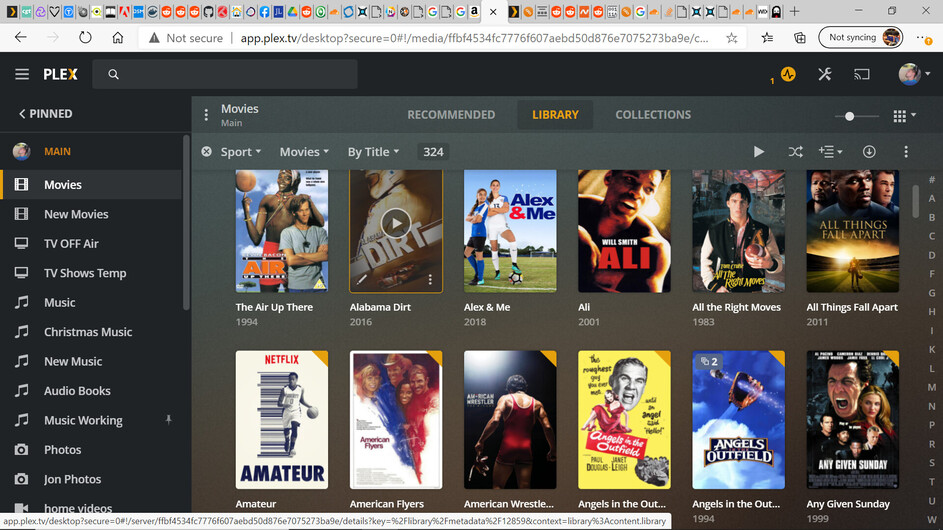Open Plex settings wrench icon
The height and width of the screenshot is (530, 943).
tap(825, 74)
